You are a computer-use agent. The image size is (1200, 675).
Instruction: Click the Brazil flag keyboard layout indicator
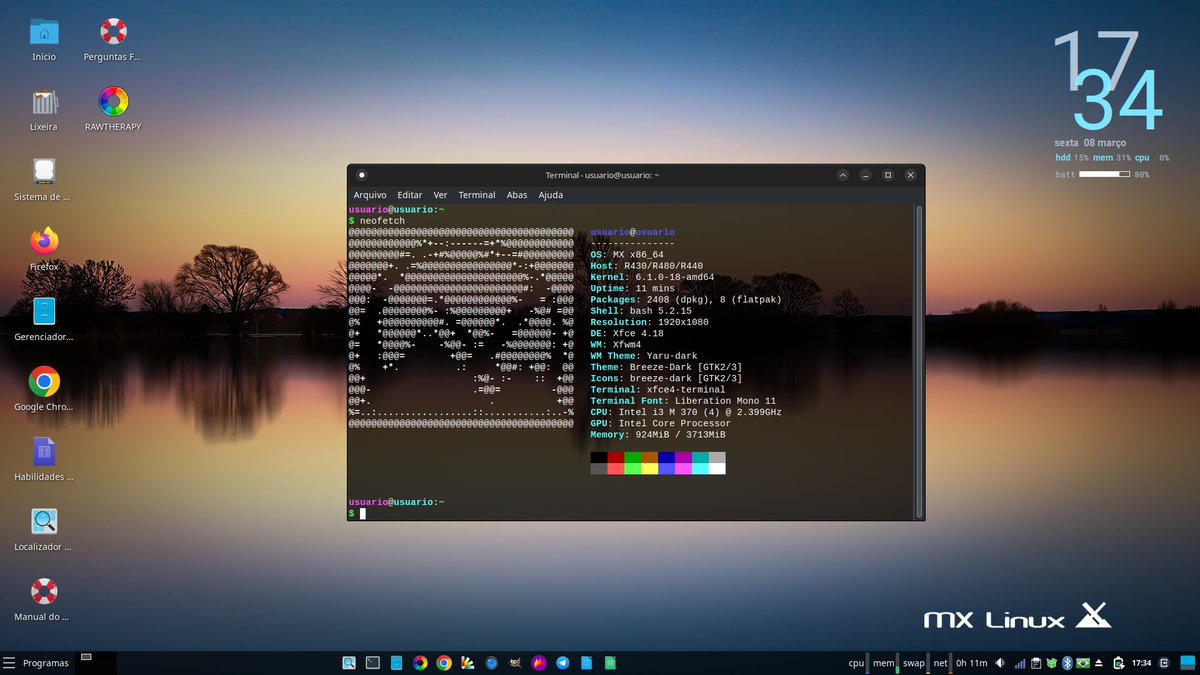[x=1083, y=663]
